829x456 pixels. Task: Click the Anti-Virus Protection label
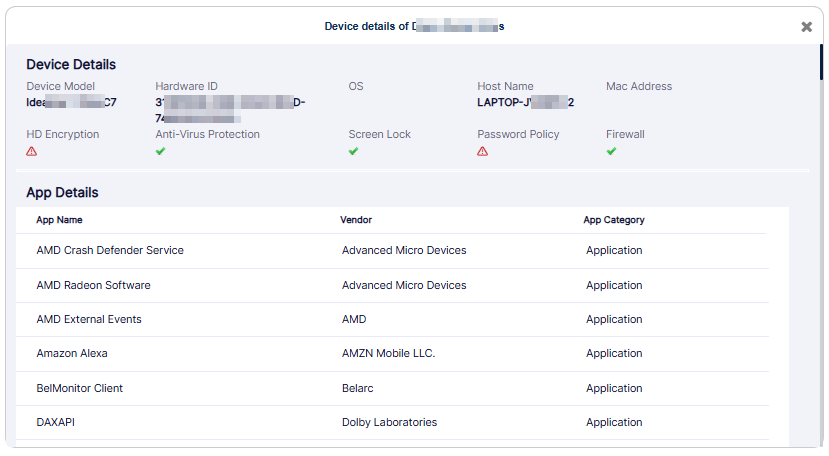pos(207,134)
